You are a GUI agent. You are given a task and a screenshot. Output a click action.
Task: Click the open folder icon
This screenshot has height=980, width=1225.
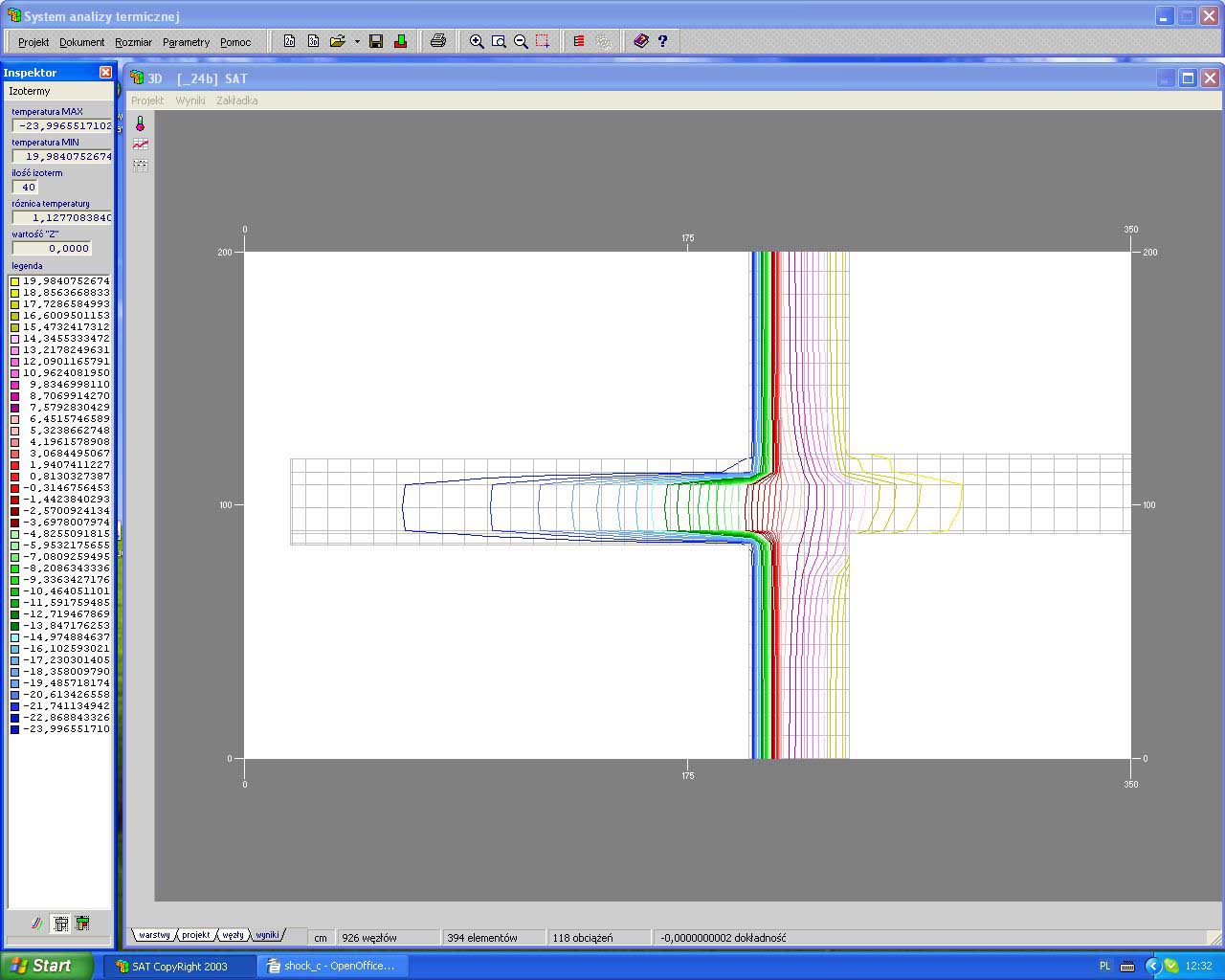click(x=337, y=41)
